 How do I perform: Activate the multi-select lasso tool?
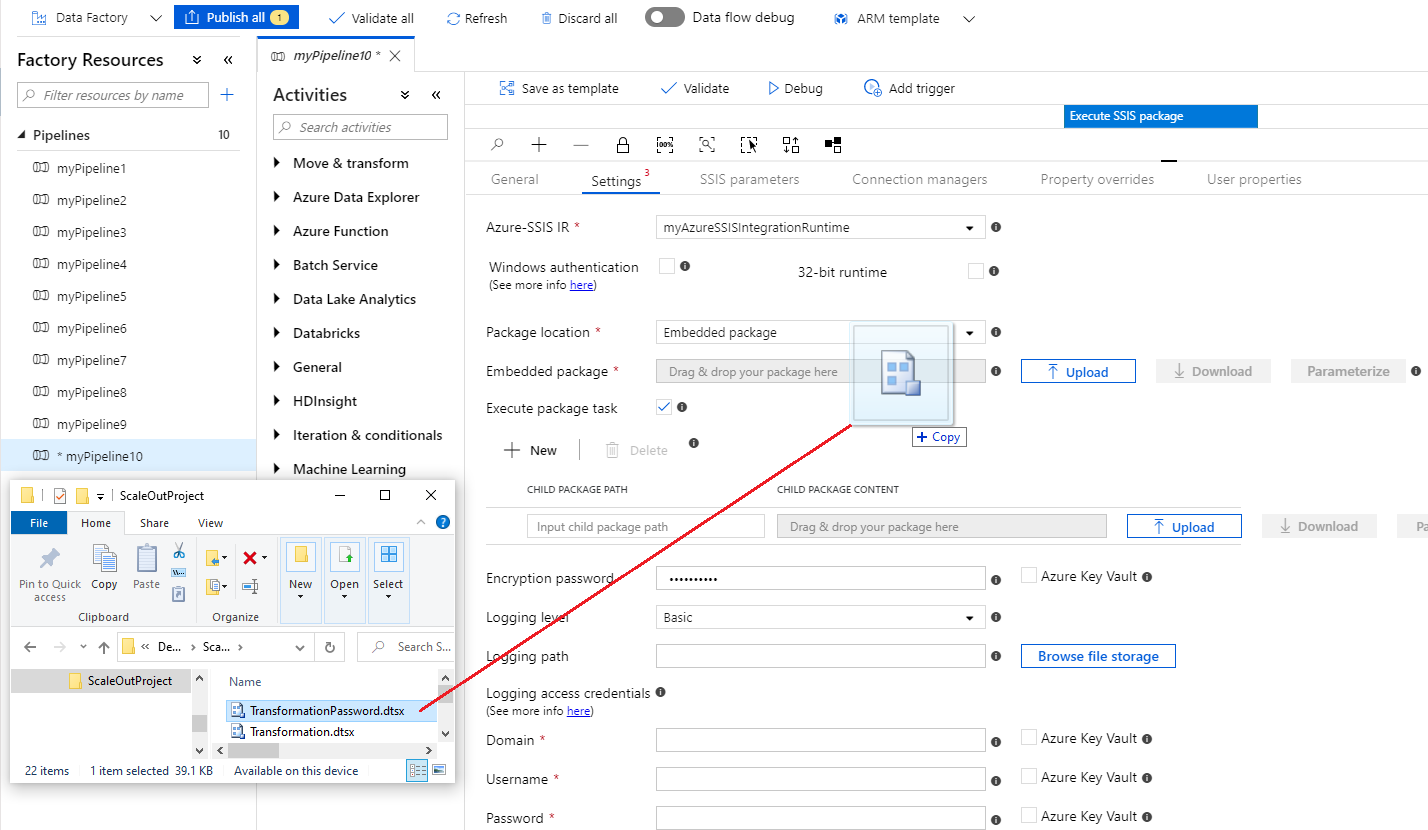click(749, 144)
